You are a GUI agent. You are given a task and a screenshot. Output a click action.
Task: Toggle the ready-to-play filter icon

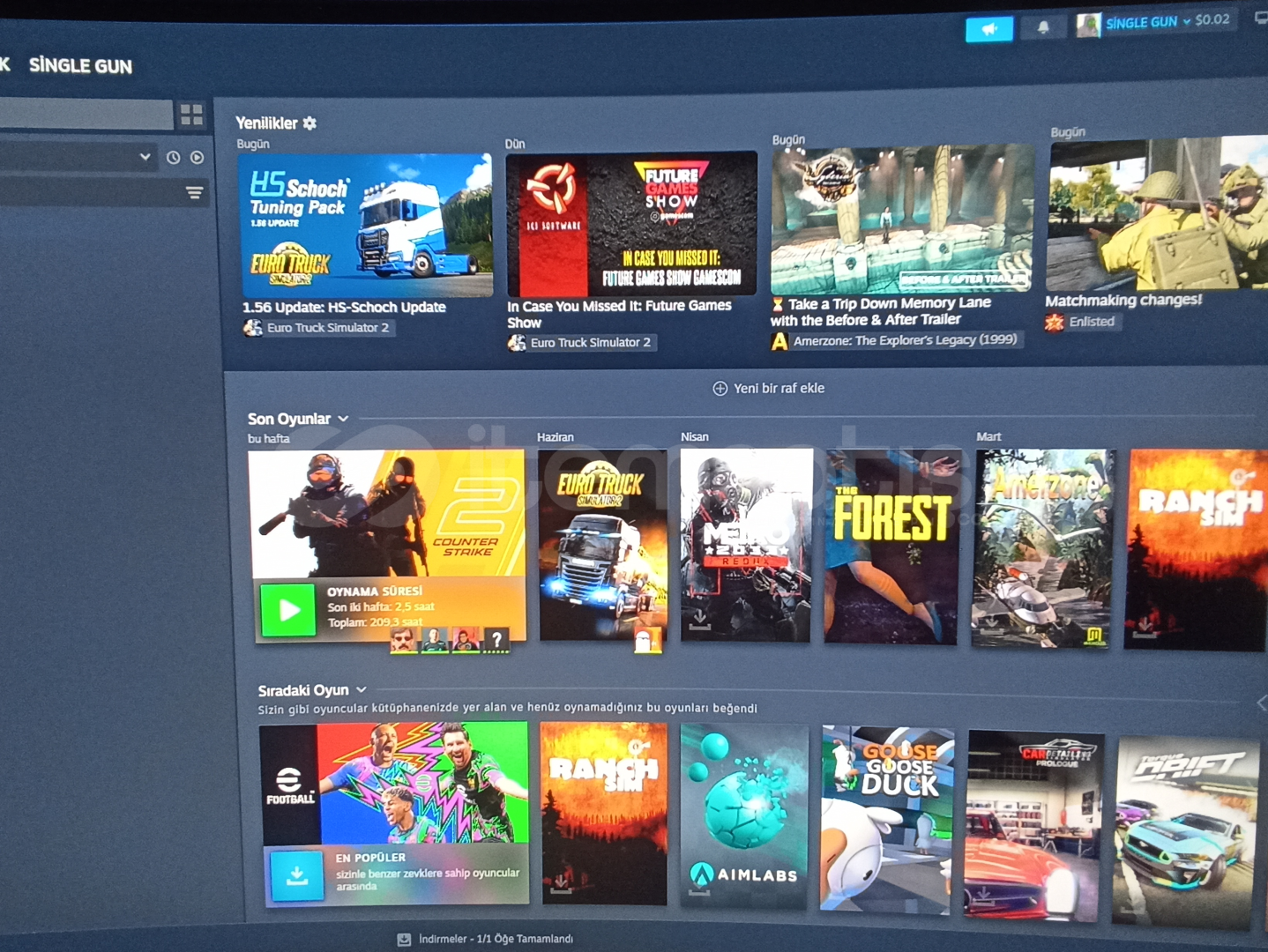(x=198, y=158)
